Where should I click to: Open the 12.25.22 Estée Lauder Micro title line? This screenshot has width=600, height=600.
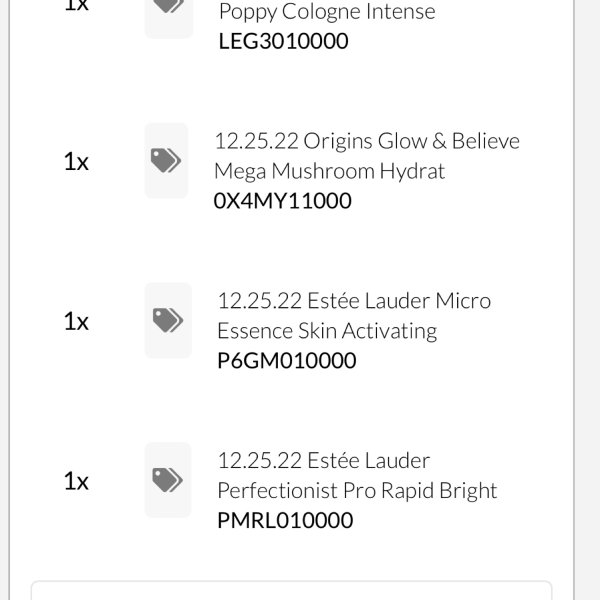tap(354, 301)
